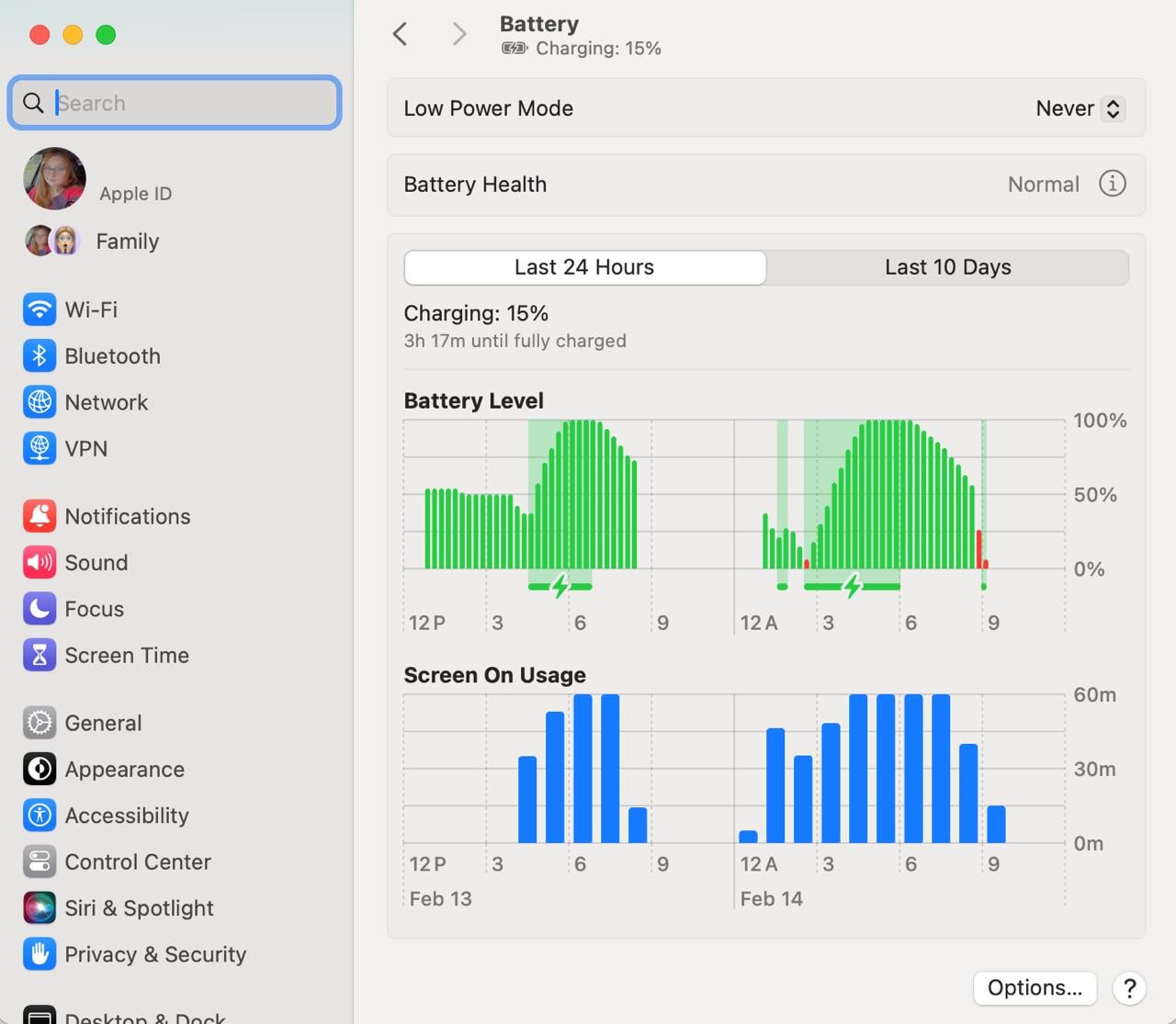This screenshot has width=1176, height=1024.
Task: Click the Battery title heading
Action: [539, 24]
